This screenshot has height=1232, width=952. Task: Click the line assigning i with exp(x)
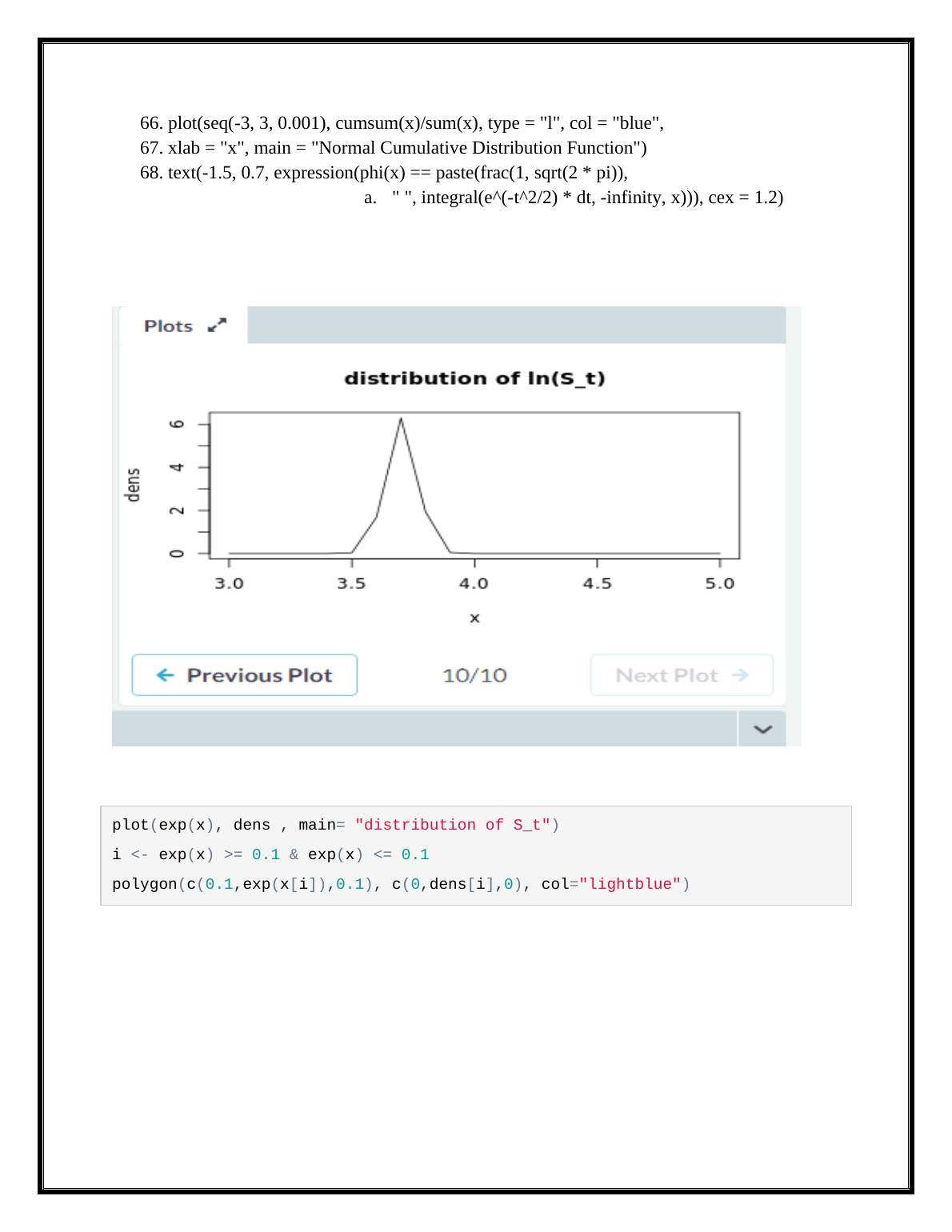(270, 854)
